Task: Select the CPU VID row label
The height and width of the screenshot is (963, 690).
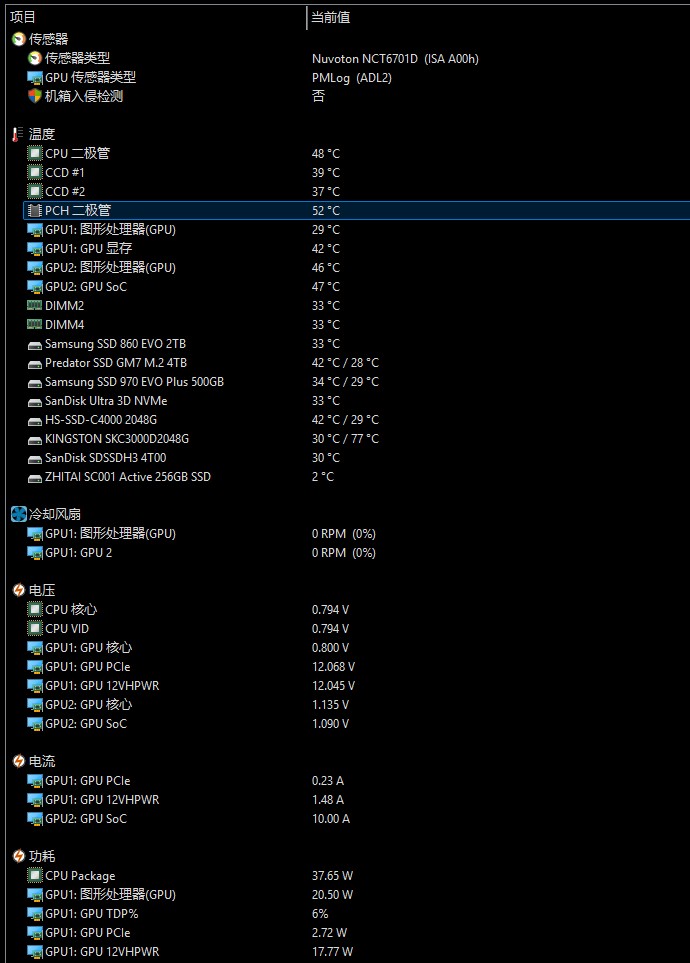Action: pos(67,629)
